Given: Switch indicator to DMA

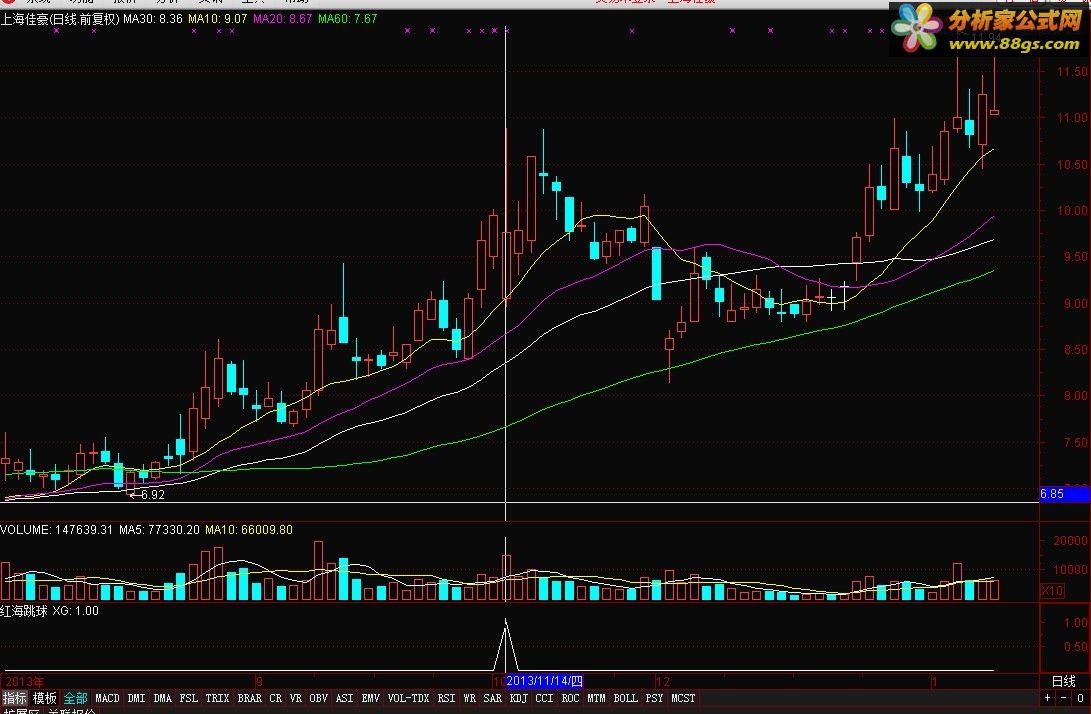Looking at the screenshot, I should pos(162,698).
